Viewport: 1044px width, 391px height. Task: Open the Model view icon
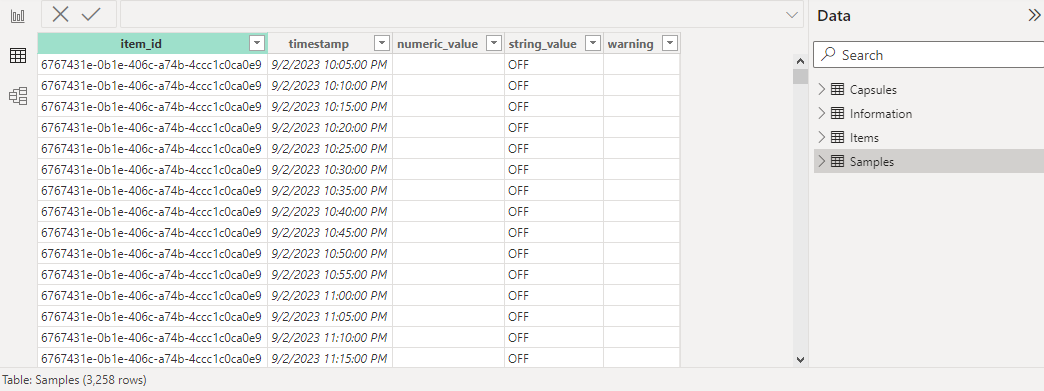[x=18, y=97]
